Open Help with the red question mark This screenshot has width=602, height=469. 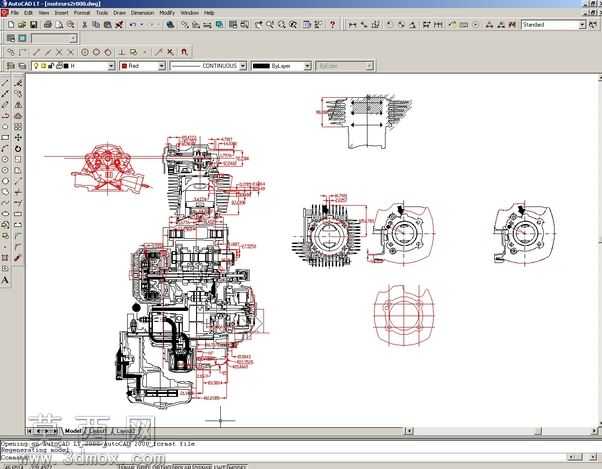(x=332, y=25)
